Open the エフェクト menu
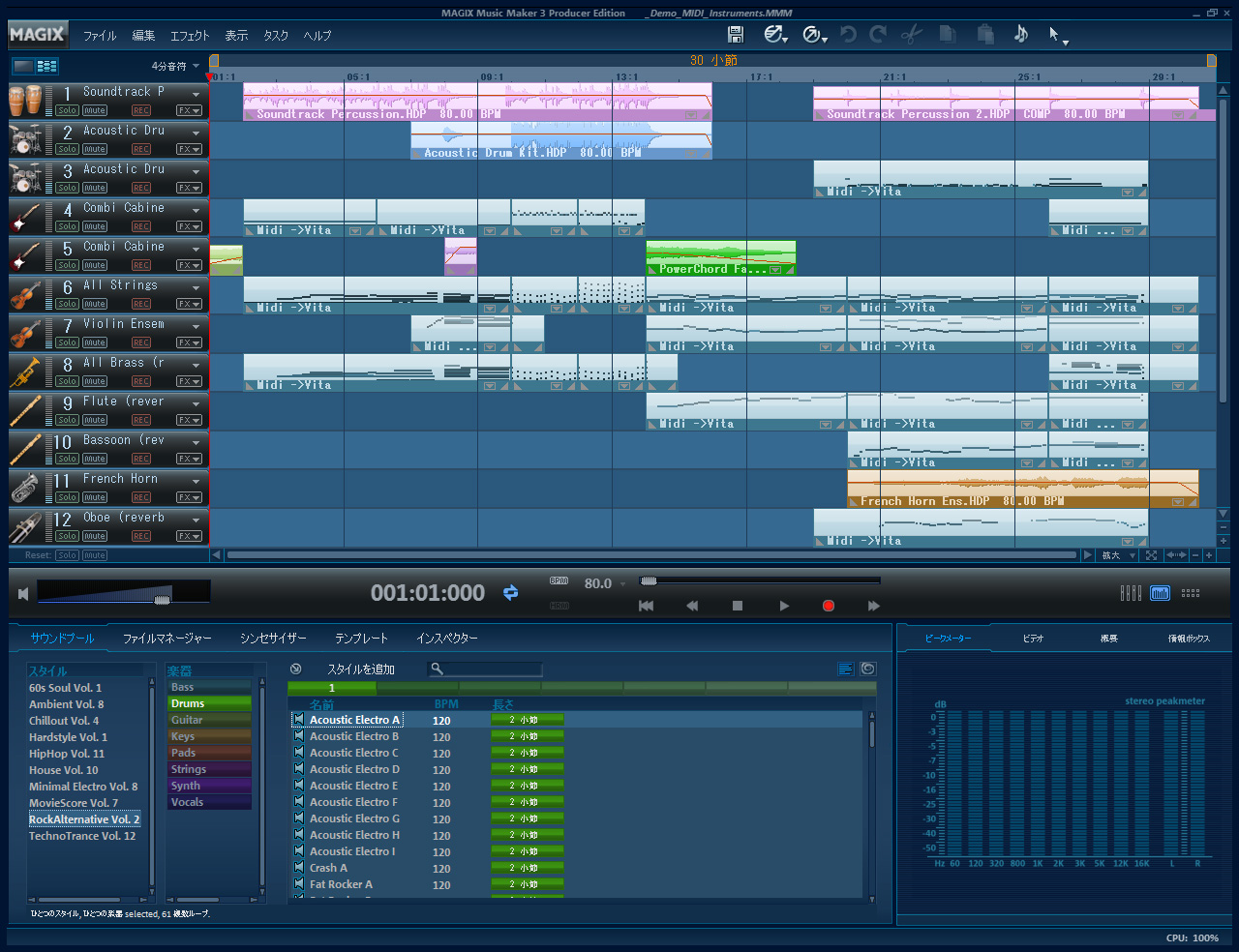Image resolution: width=1239 pixels, height=952 pixels. click(x=190, y=36)
